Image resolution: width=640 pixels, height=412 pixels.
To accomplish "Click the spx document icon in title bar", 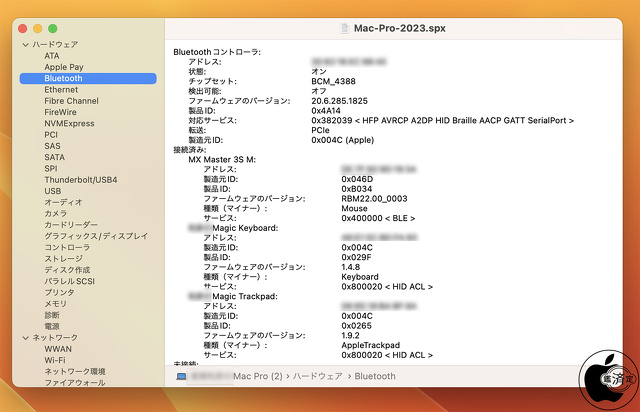I will (x=345, y=28).
